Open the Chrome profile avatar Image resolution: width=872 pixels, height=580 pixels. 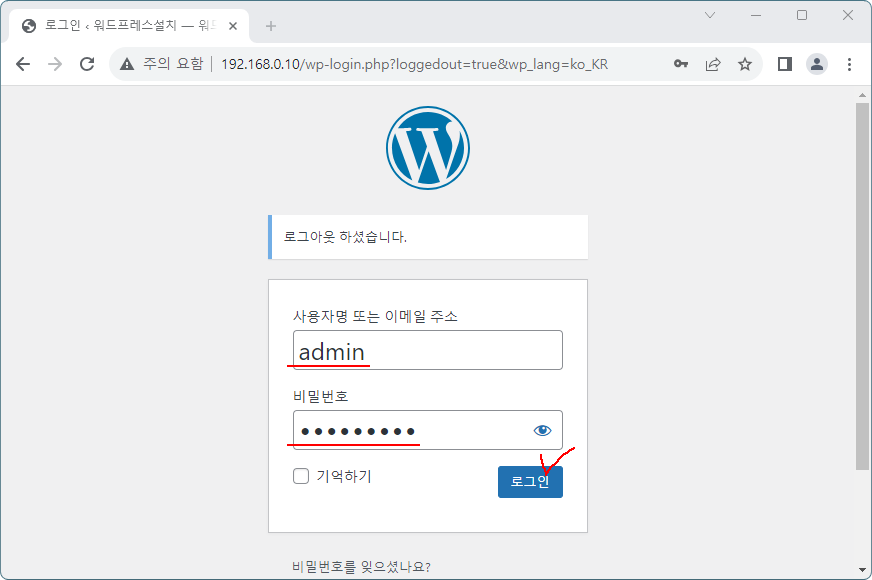tap(817, 64)
